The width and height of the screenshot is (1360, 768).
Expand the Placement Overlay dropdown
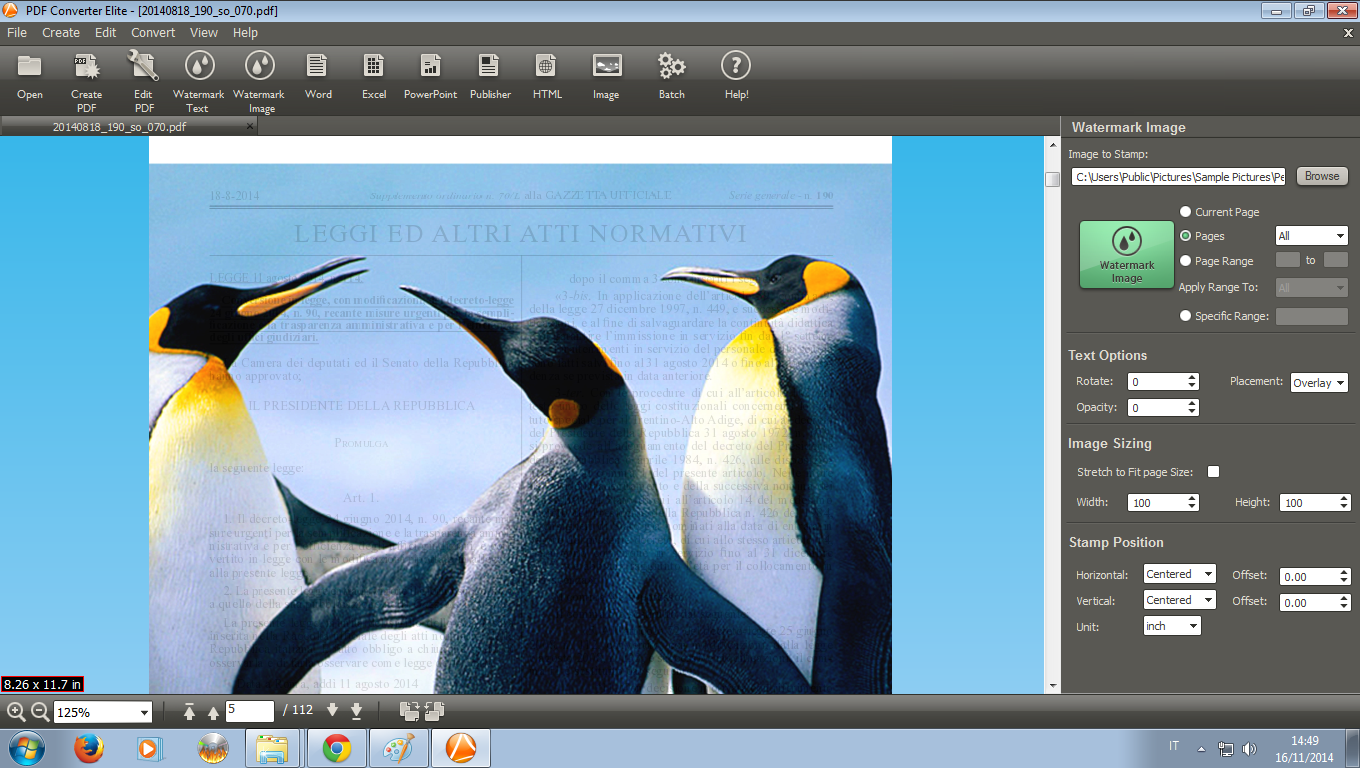coord(1319,382)
